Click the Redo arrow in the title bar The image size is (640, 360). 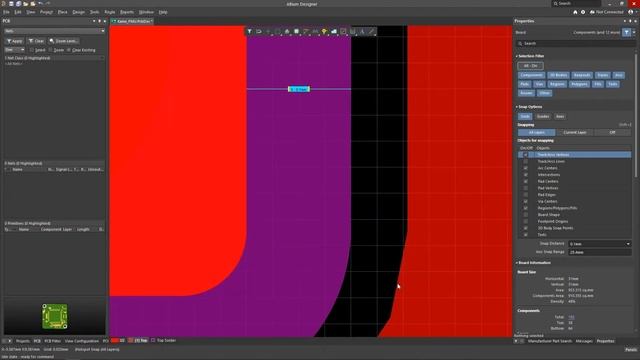point(48,4)
